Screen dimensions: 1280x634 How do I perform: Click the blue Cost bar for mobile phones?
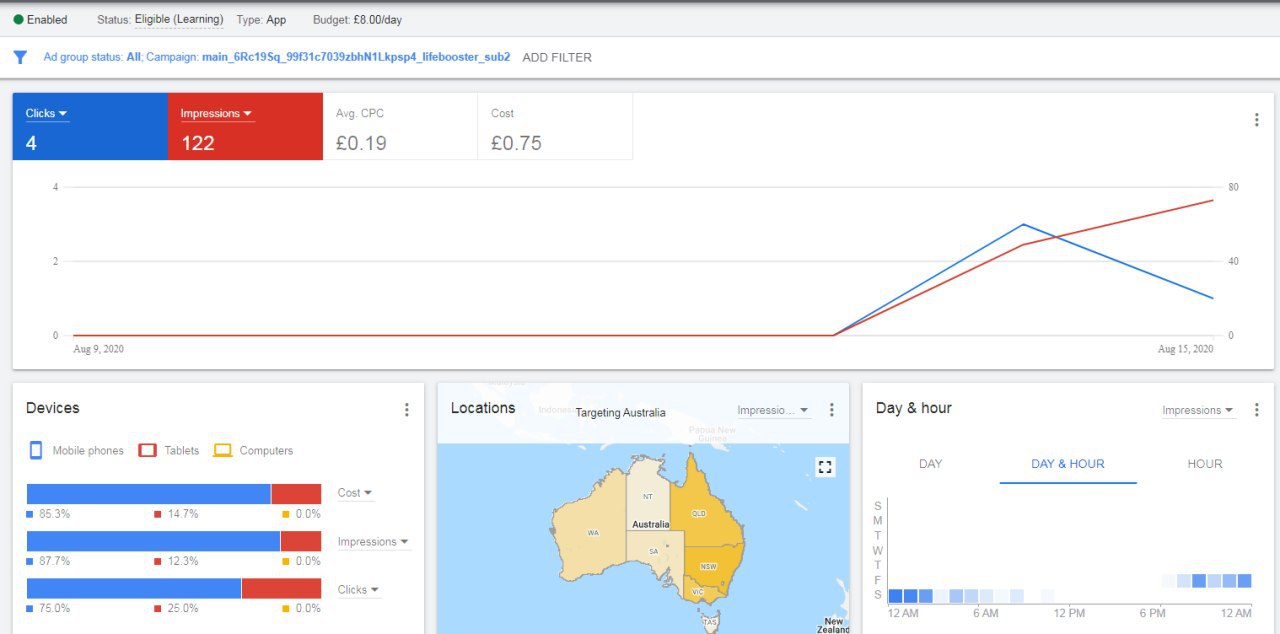[x=148, y=494]
